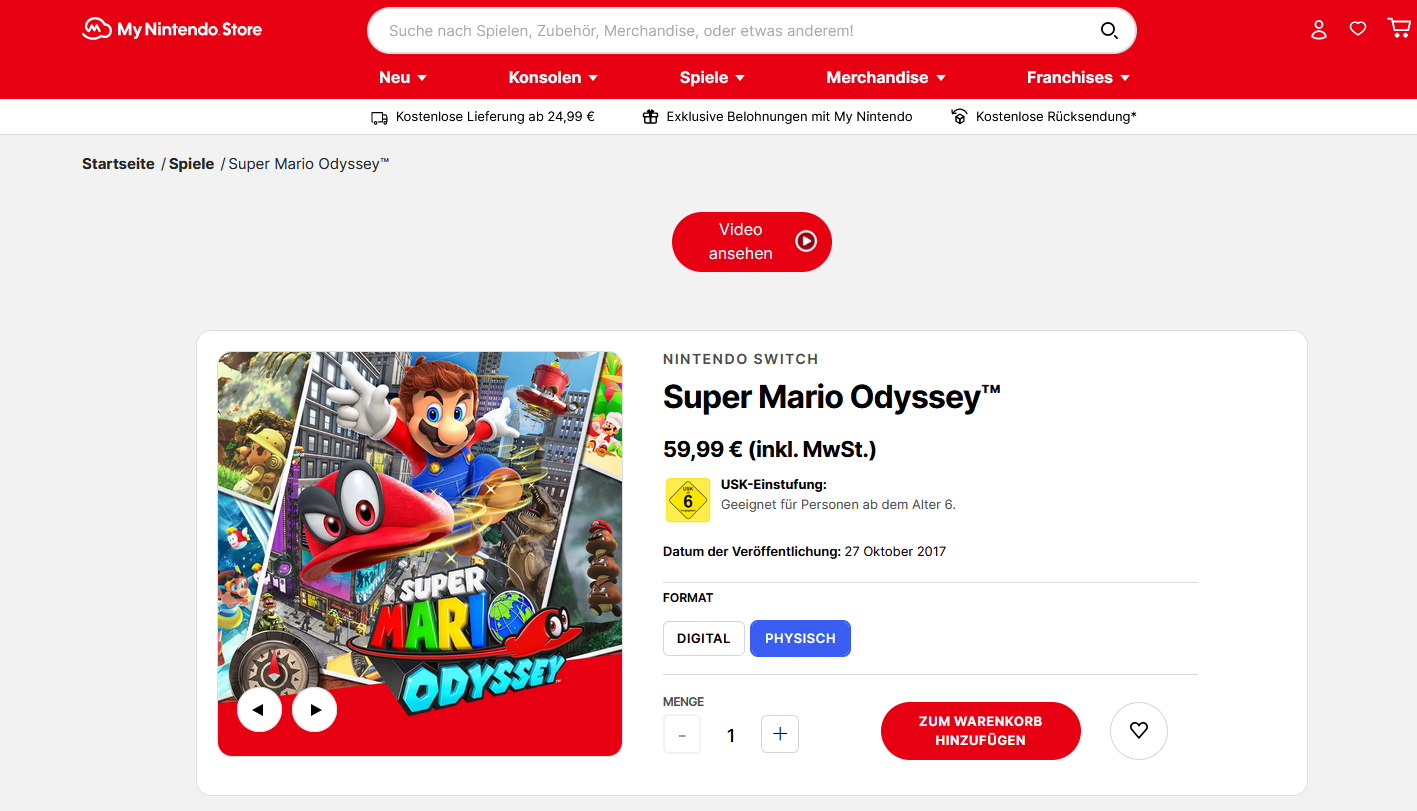Expand the Neu menu

coord(403,77)
